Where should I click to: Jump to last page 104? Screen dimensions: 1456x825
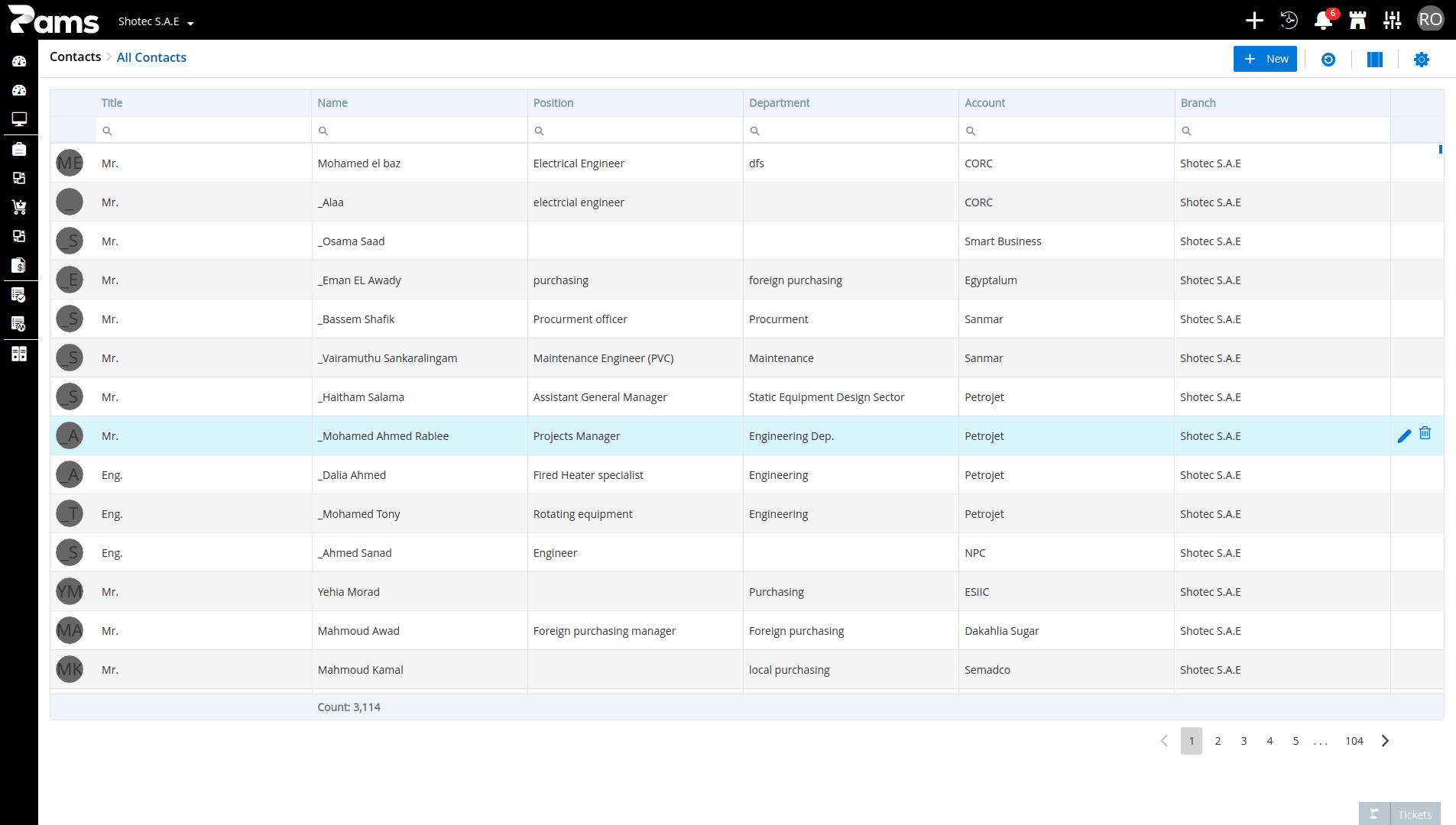1354,741
